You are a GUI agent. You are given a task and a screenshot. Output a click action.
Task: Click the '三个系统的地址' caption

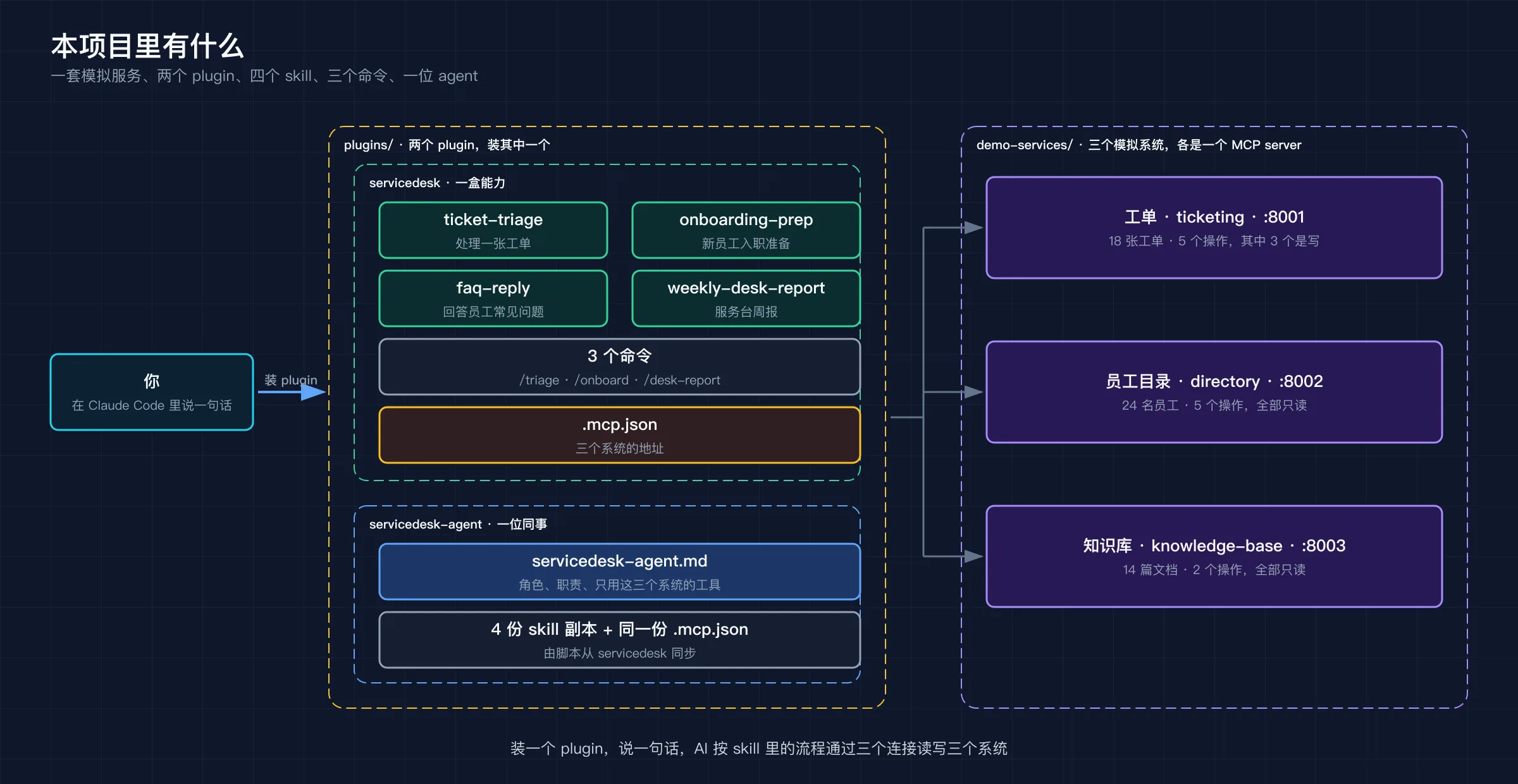click(620, 448)
